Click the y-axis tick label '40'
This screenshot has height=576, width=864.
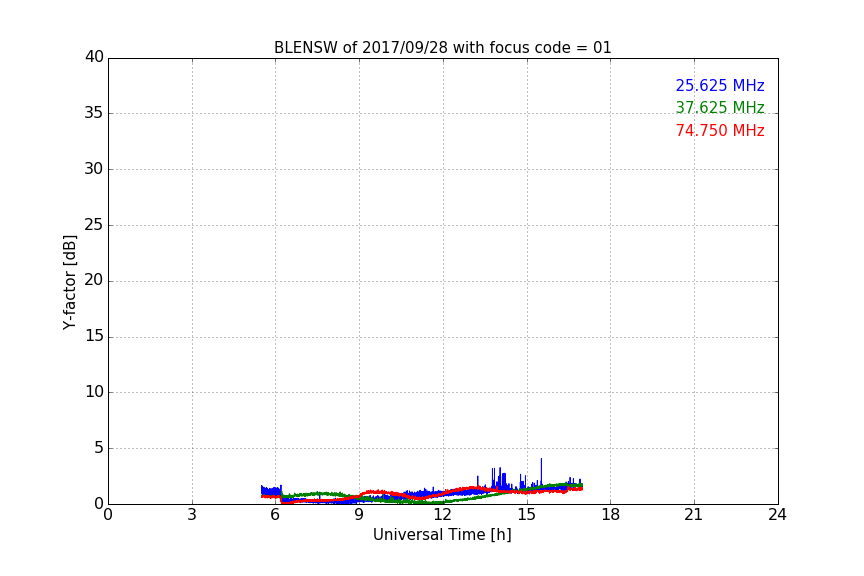tap(94, 57)
